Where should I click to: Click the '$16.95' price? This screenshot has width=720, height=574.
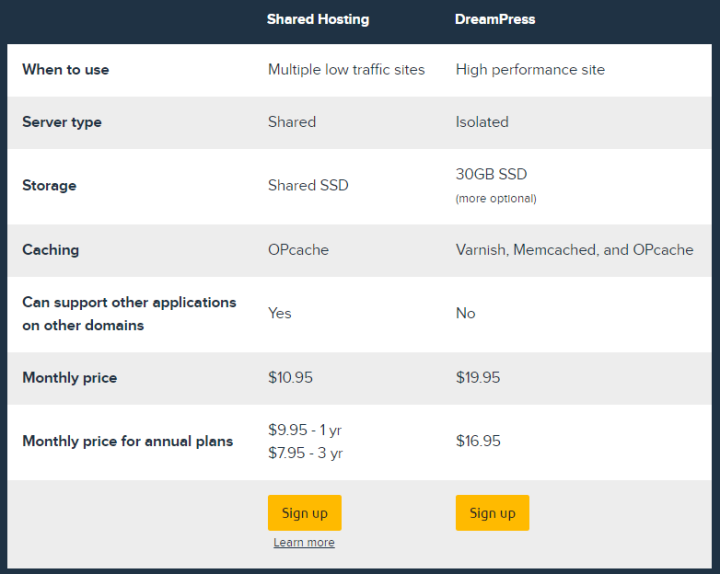[478, 441]
